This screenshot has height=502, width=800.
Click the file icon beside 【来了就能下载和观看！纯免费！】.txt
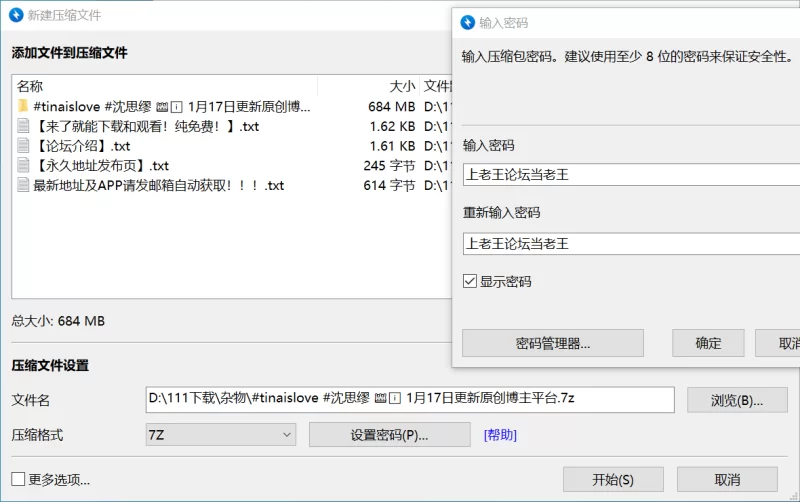pyautogui.click(x=23, y=126)
